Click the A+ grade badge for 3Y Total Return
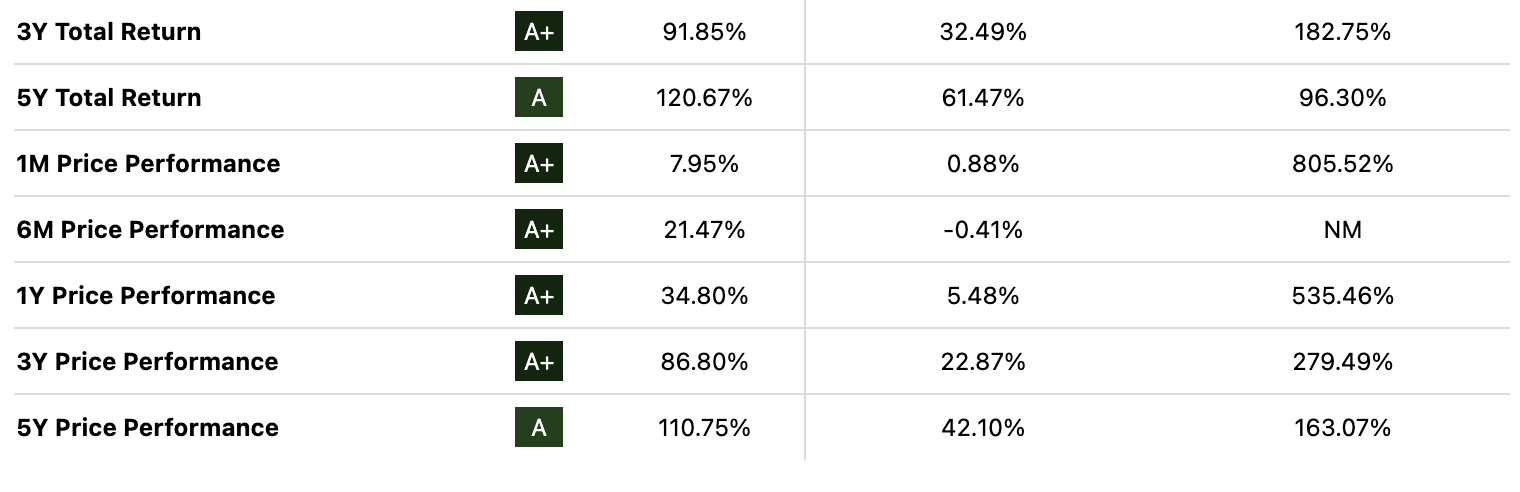This screenshot has height=492, width=1520. point(539,32)
